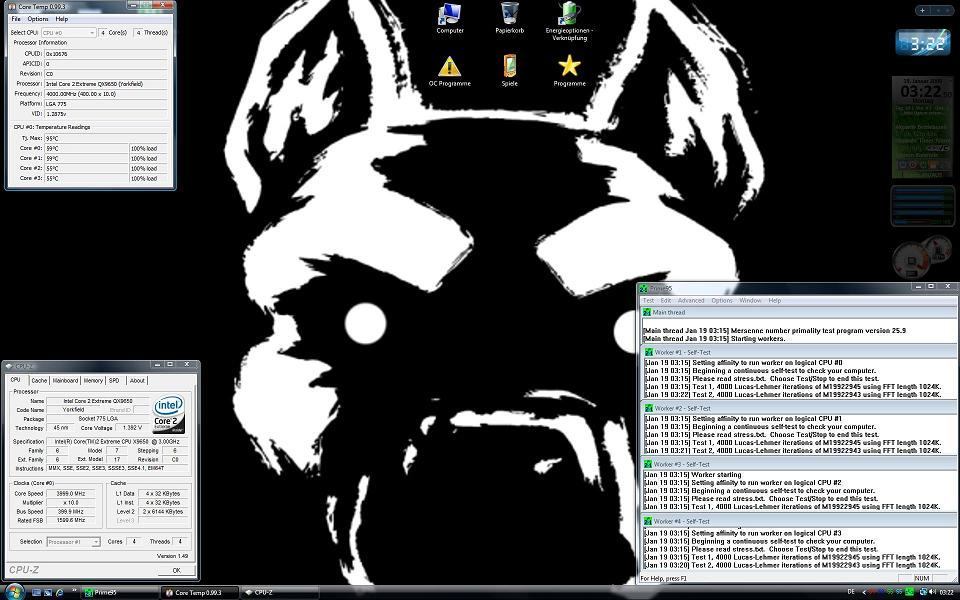Screen dimensions: 960x600
Task: Click the digital clock gadget showing 3:22
Action: (923, 43)
